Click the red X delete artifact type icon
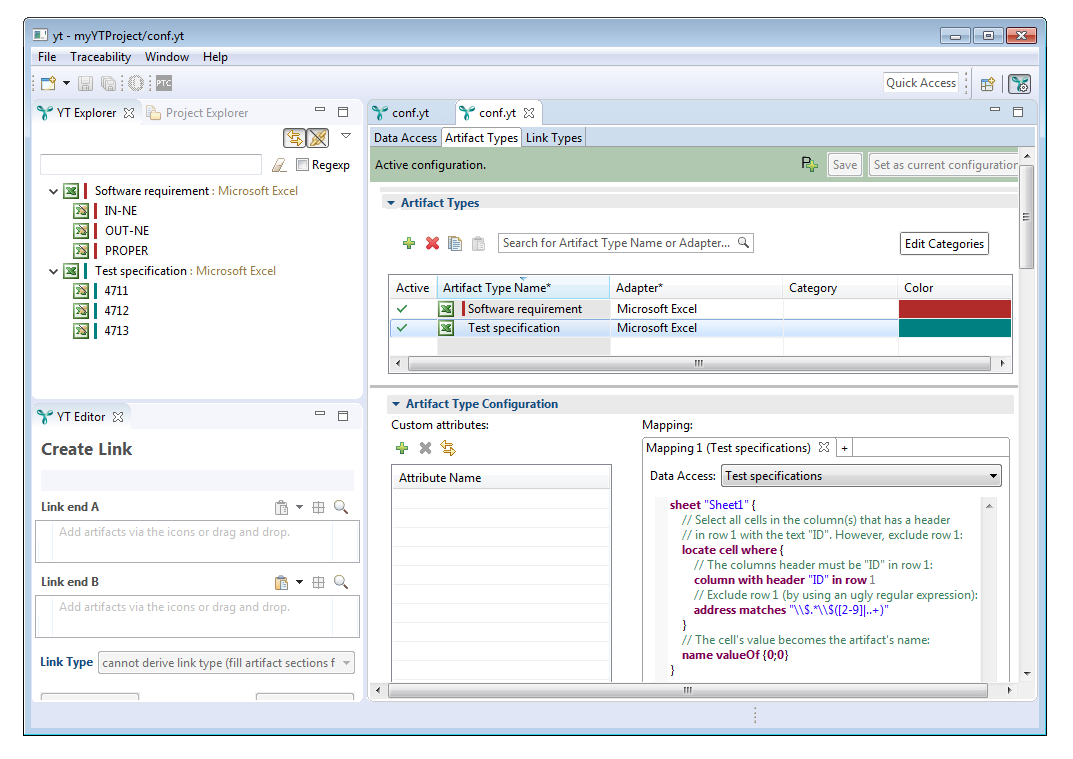The height and width of the screenshot is (759, 1073). pos(432,243)
